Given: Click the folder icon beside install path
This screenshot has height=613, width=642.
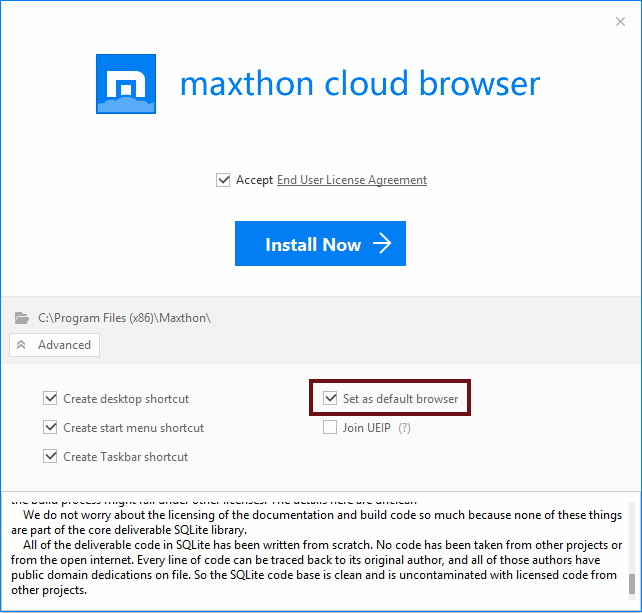Looking at the screenshot, I should [22, 318].
